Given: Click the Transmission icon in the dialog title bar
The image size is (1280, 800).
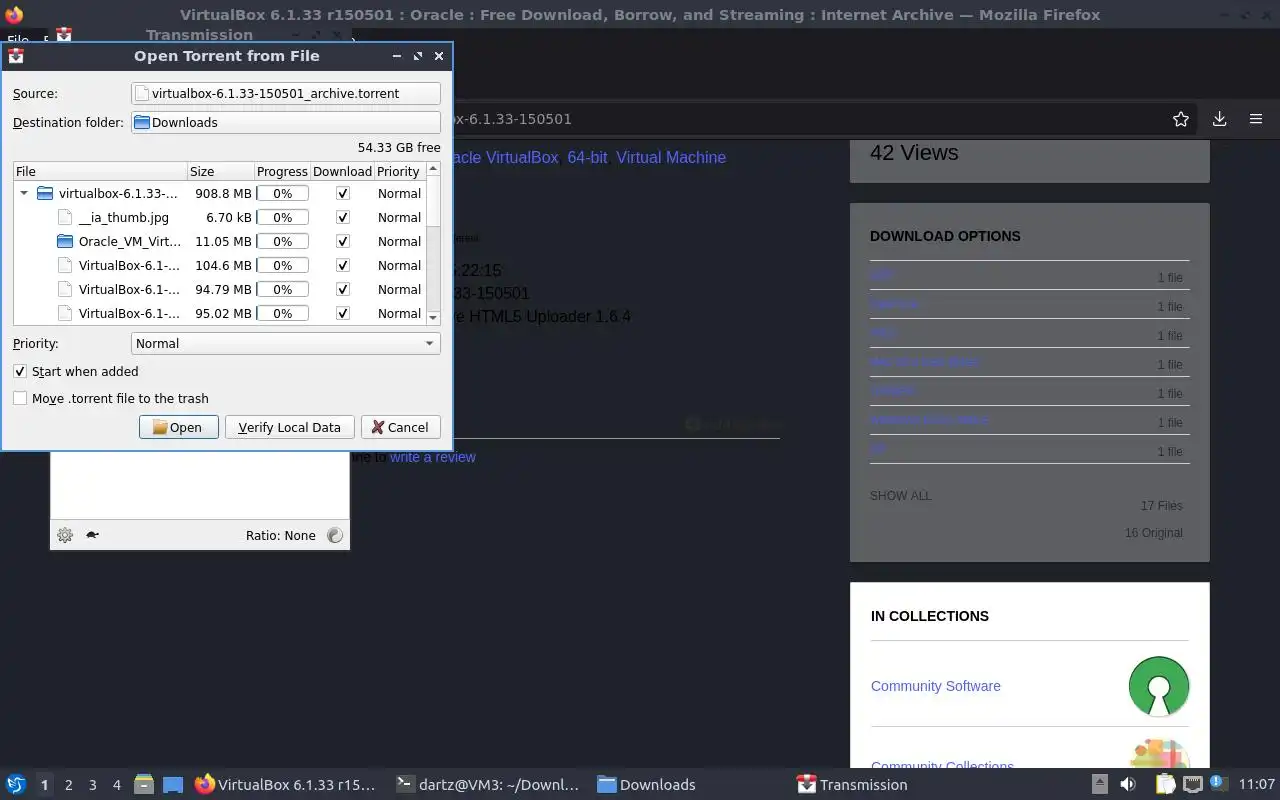Looking at the screenshot, I should pyautogui.click(x=16, y=57).
